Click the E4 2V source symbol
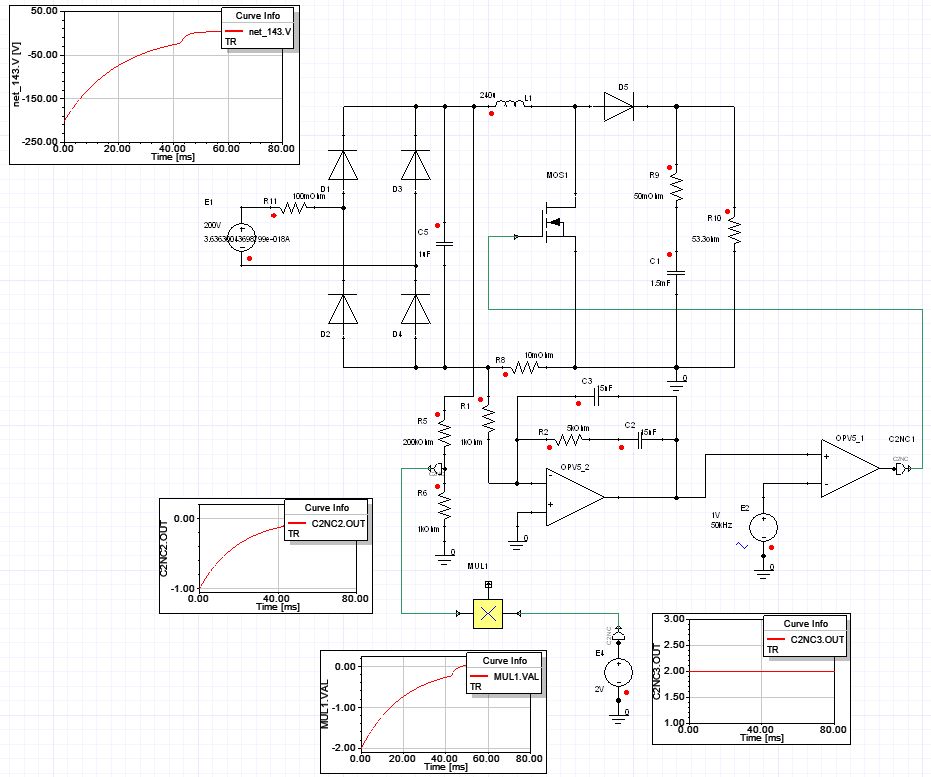931x777 pixels. 619,673
